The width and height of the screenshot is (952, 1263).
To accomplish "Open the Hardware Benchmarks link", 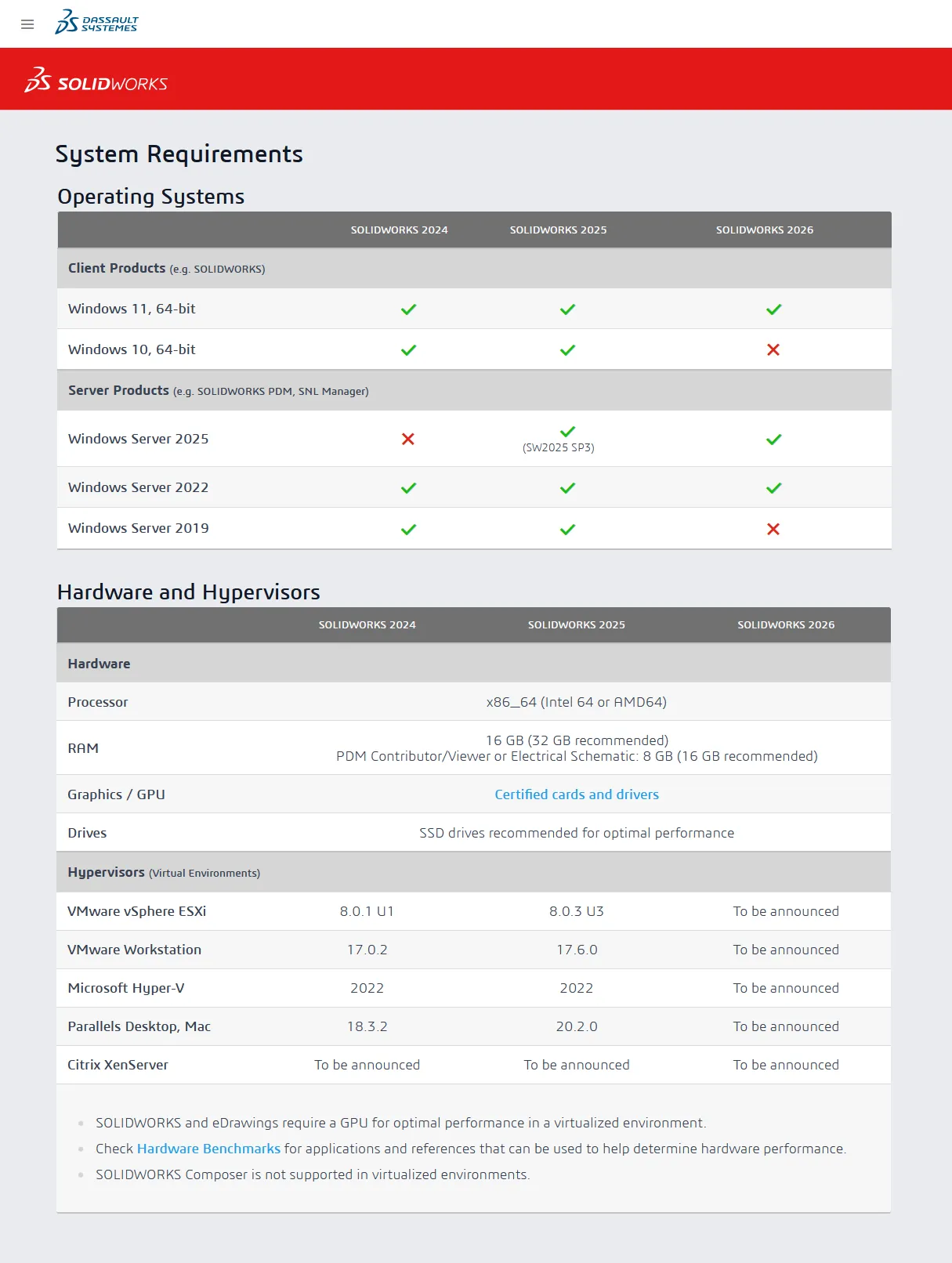I will 208,1149.
